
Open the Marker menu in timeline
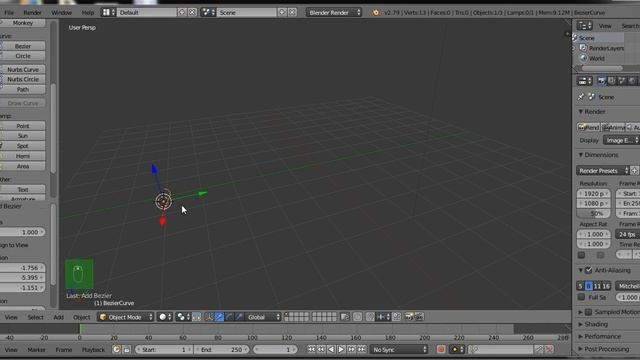[x=36, y=350]
